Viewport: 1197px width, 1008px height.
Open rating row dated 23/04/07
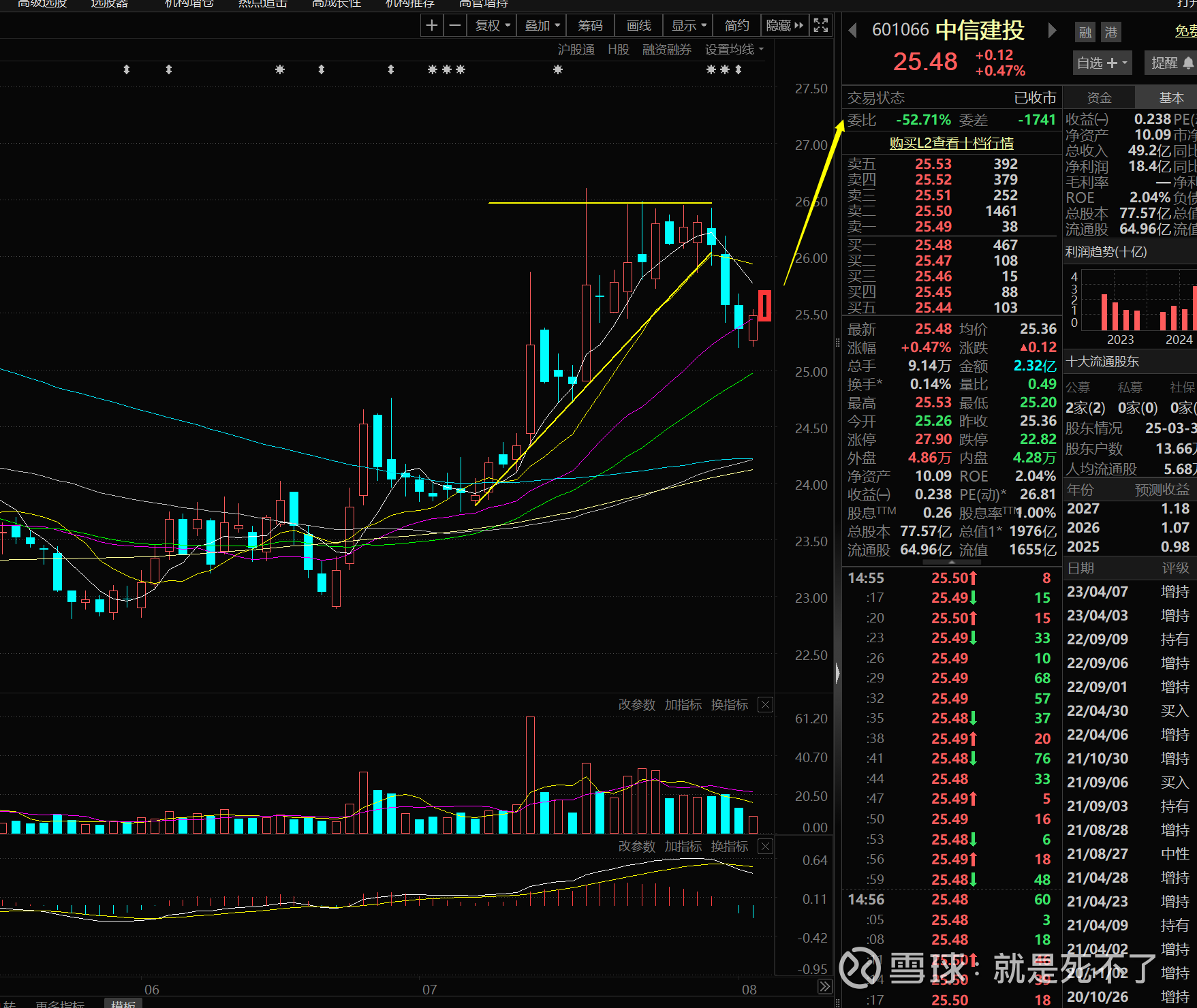[x=1130, y=592]
